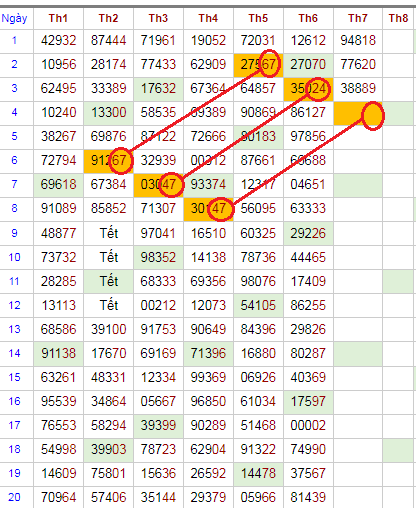Click cell value 72031
The width and height of the screenshot is (416, 508).
tap(258, 40)
